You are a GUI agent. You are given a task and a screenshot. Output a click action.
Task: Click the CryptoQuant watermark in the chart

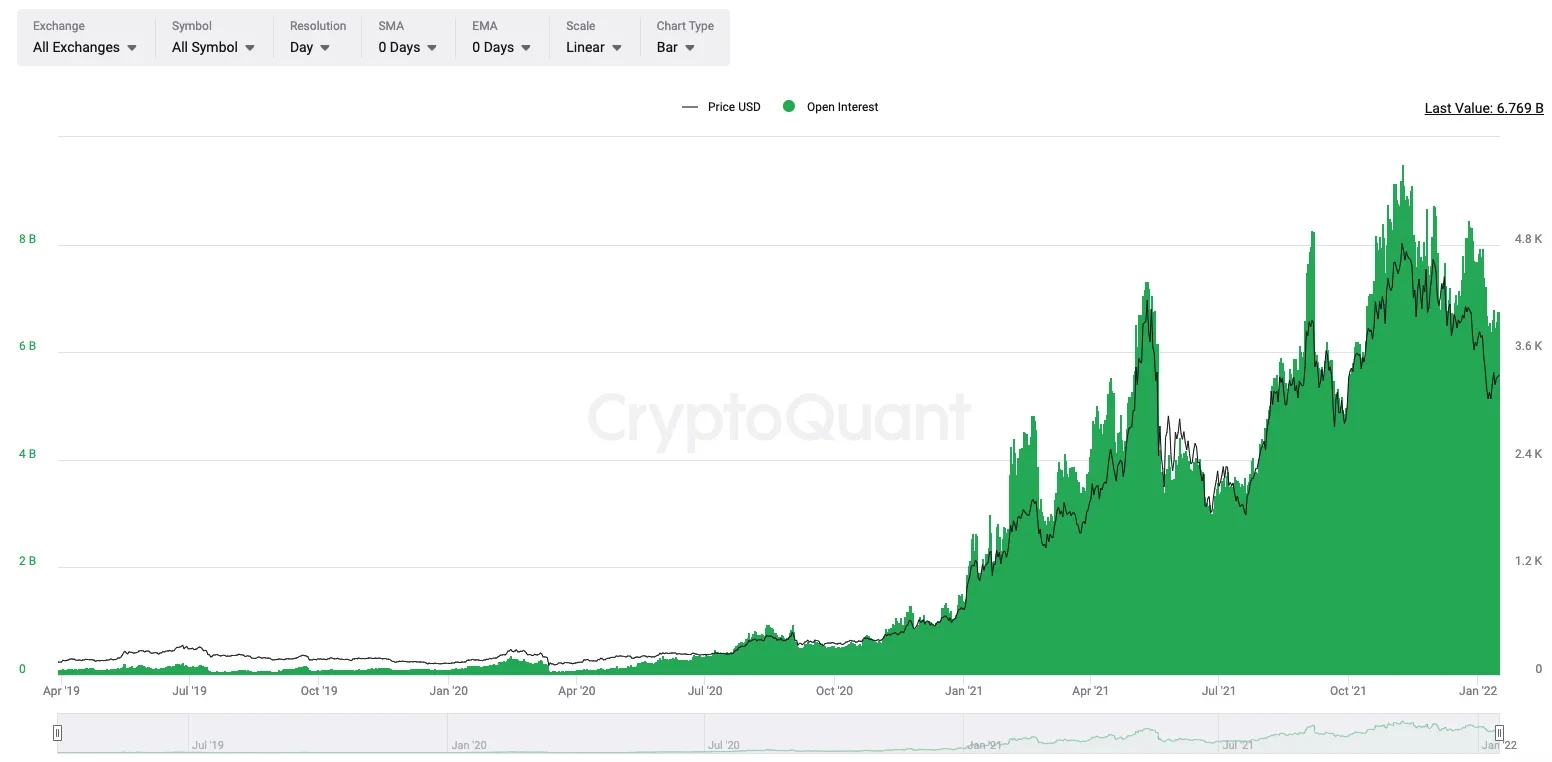778,417
